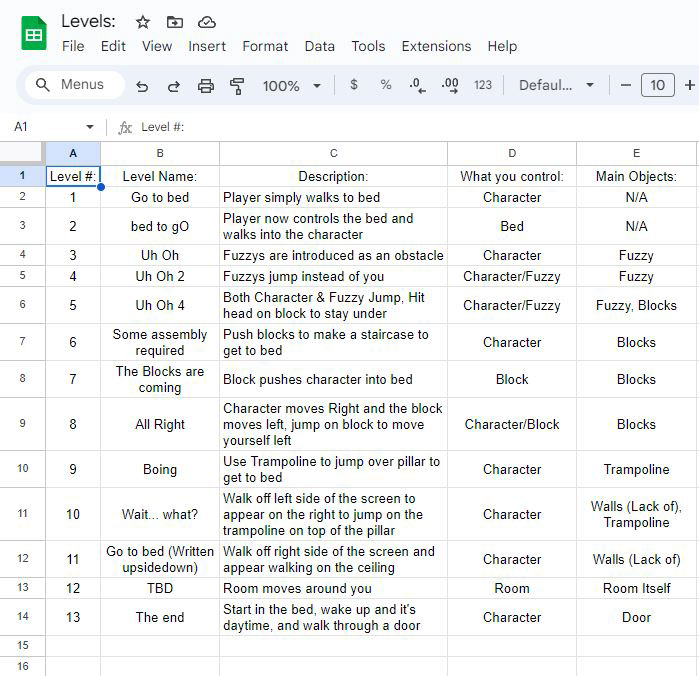This screenshot has height=676, width=699.
Task: Click the 'Description:' header cell
Action: [333, 176]
